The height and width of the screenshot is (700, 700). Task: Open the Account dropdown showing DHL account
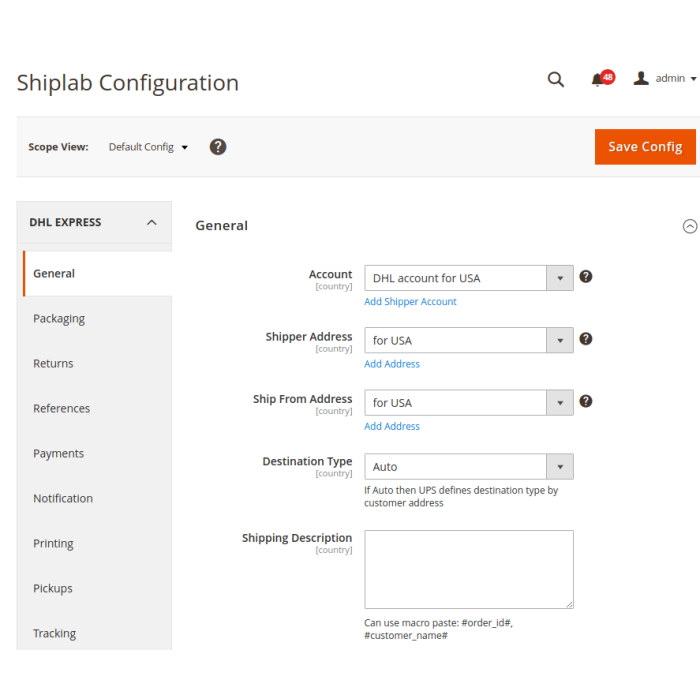[x=469, y=278]
